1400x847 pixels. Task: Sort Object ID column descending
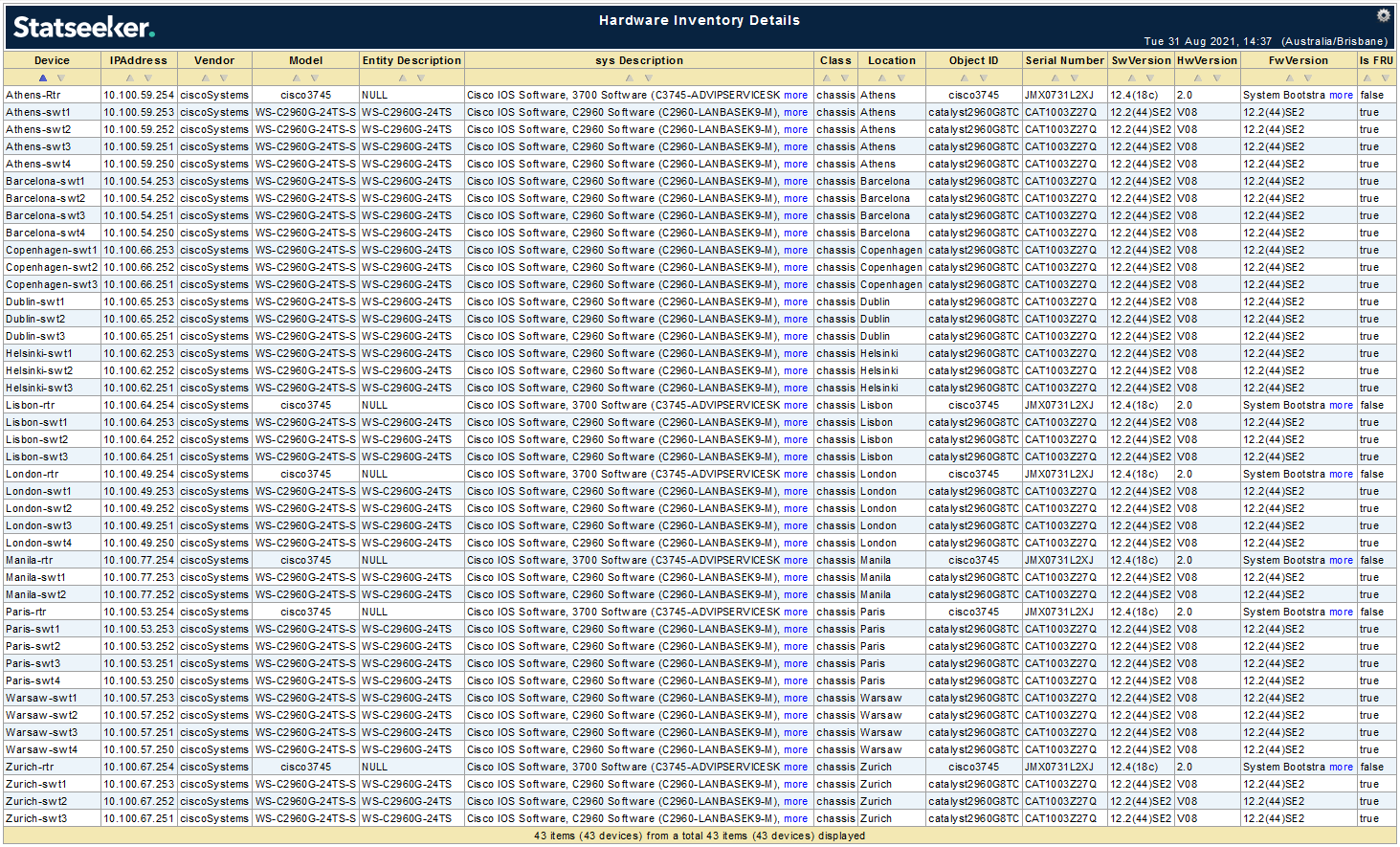pos(984,78)
